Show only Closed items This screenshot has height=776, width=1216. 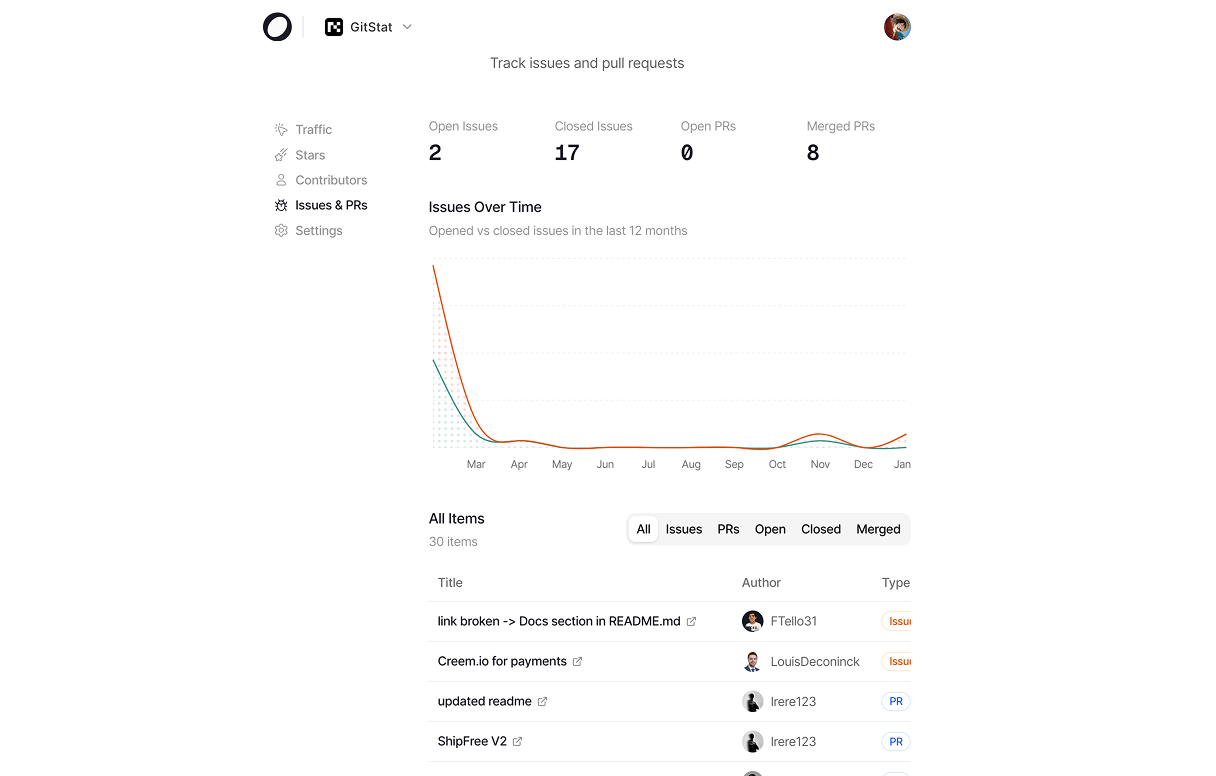[821, 529]
